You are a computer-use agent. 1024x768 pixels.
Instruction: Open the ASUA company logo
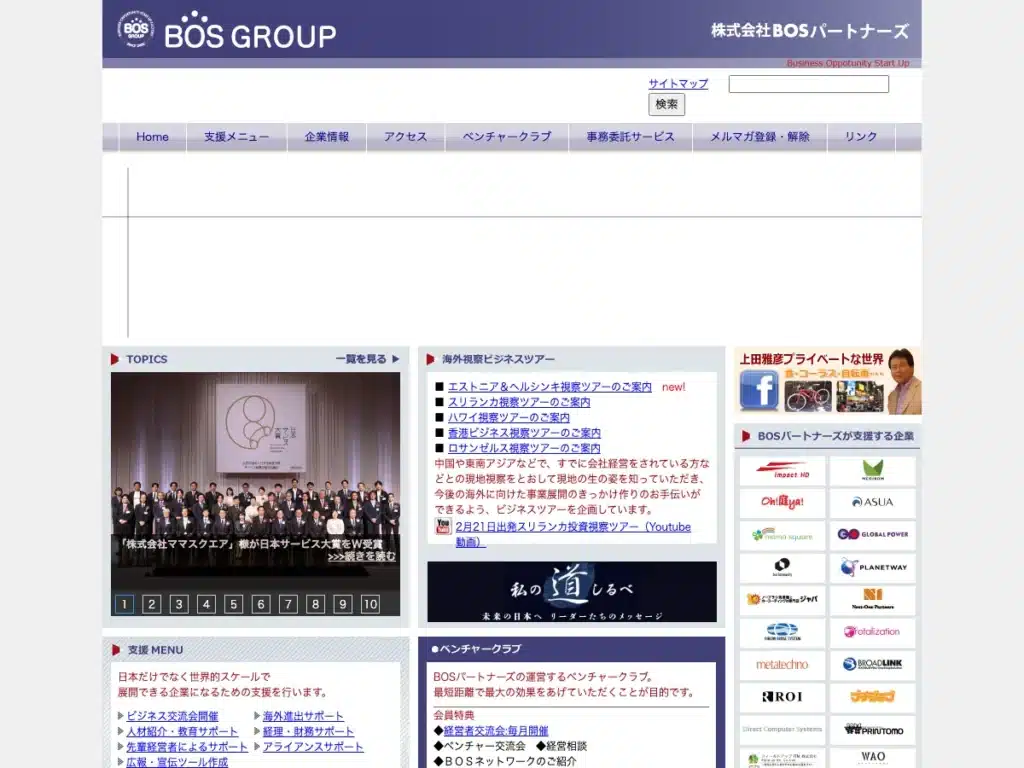point(872,502)
